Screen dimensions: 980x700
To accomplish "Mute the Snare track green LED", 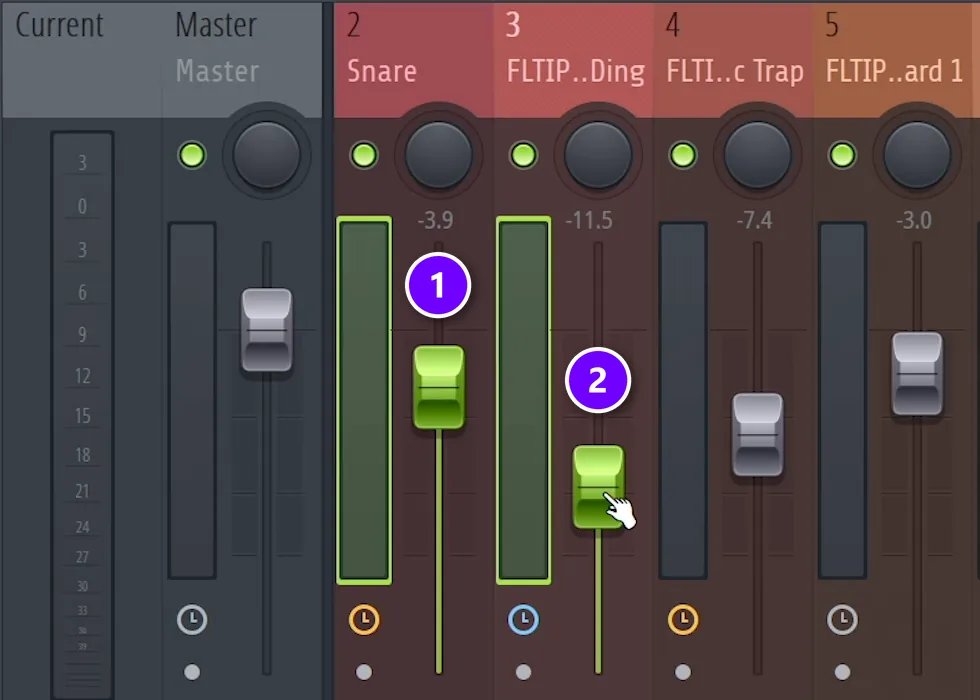I will (364, 155).
